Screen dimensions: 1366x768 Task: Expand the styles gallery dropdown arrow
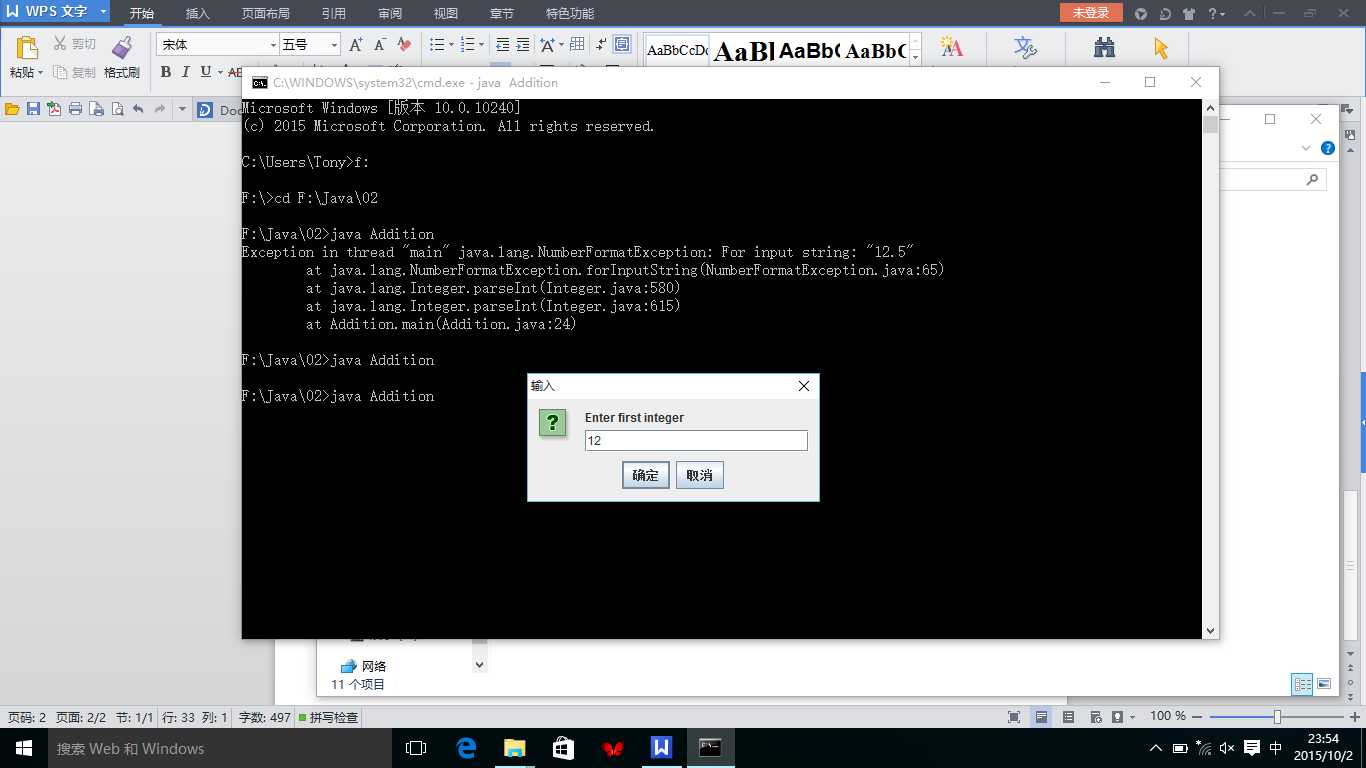[915, 57]
